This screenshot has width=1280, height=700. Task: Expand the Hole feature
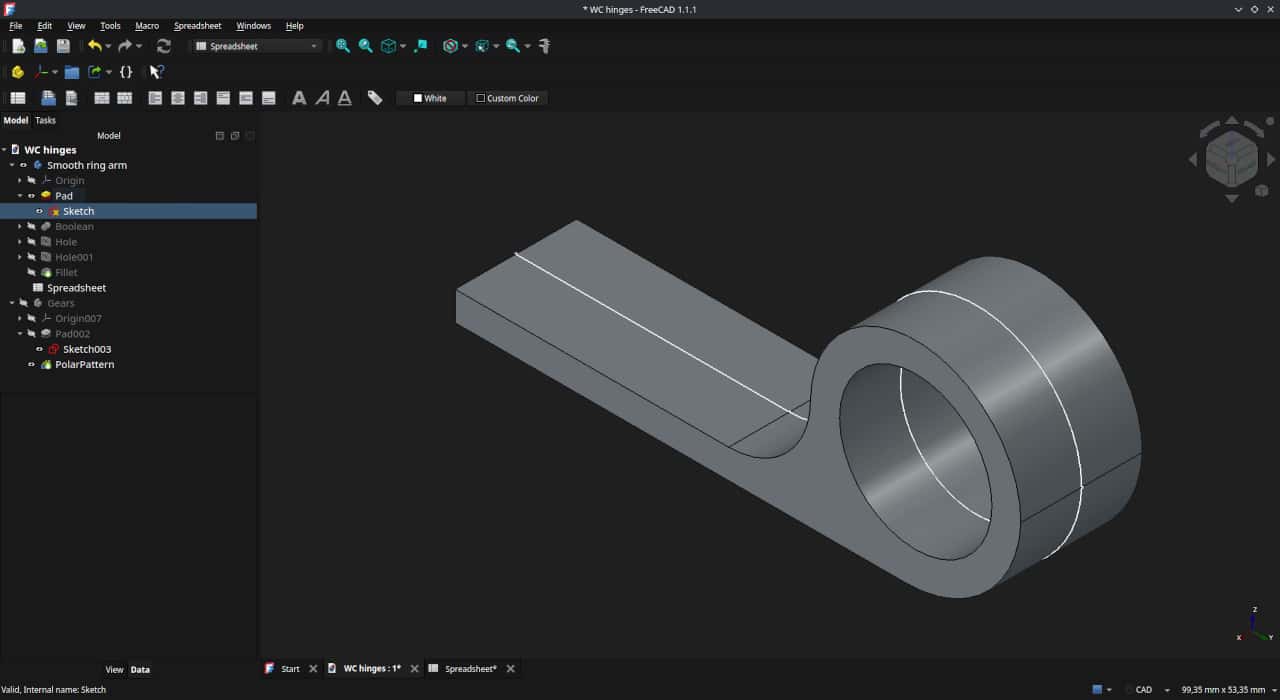click(x=20, y=242)
